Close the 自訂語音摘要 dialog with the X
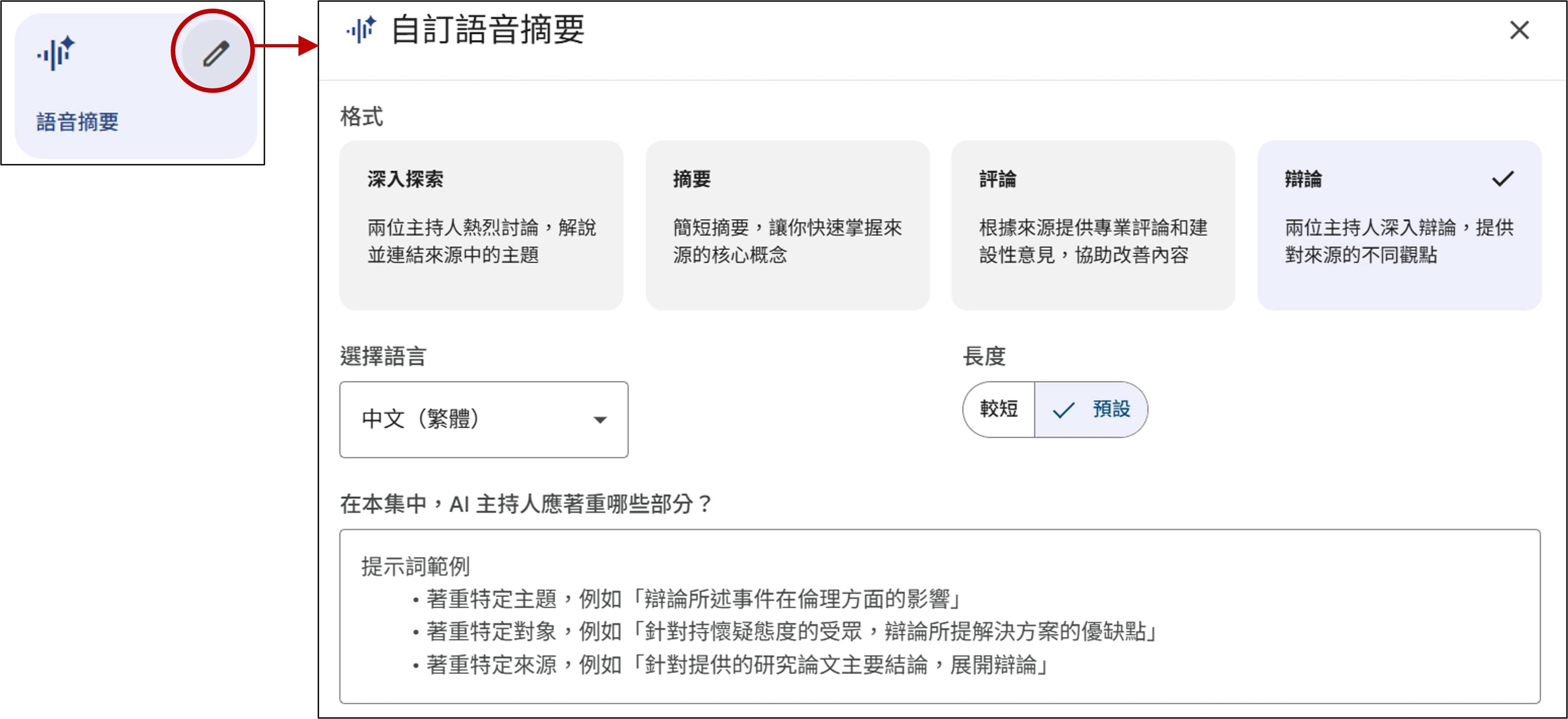The height and width of the screenshot is (719, 1568). pyautogui.click(x=1519, y=30)
